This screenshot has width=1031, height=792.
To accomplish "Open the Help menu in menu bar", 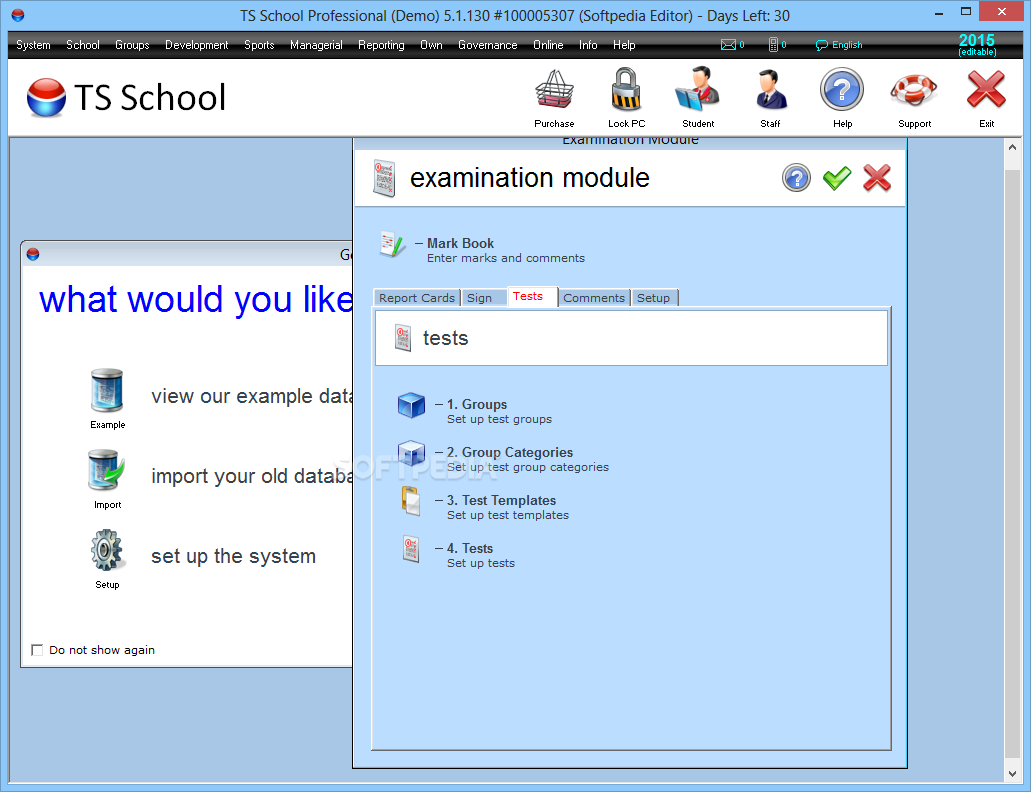I will pos(624,45).
